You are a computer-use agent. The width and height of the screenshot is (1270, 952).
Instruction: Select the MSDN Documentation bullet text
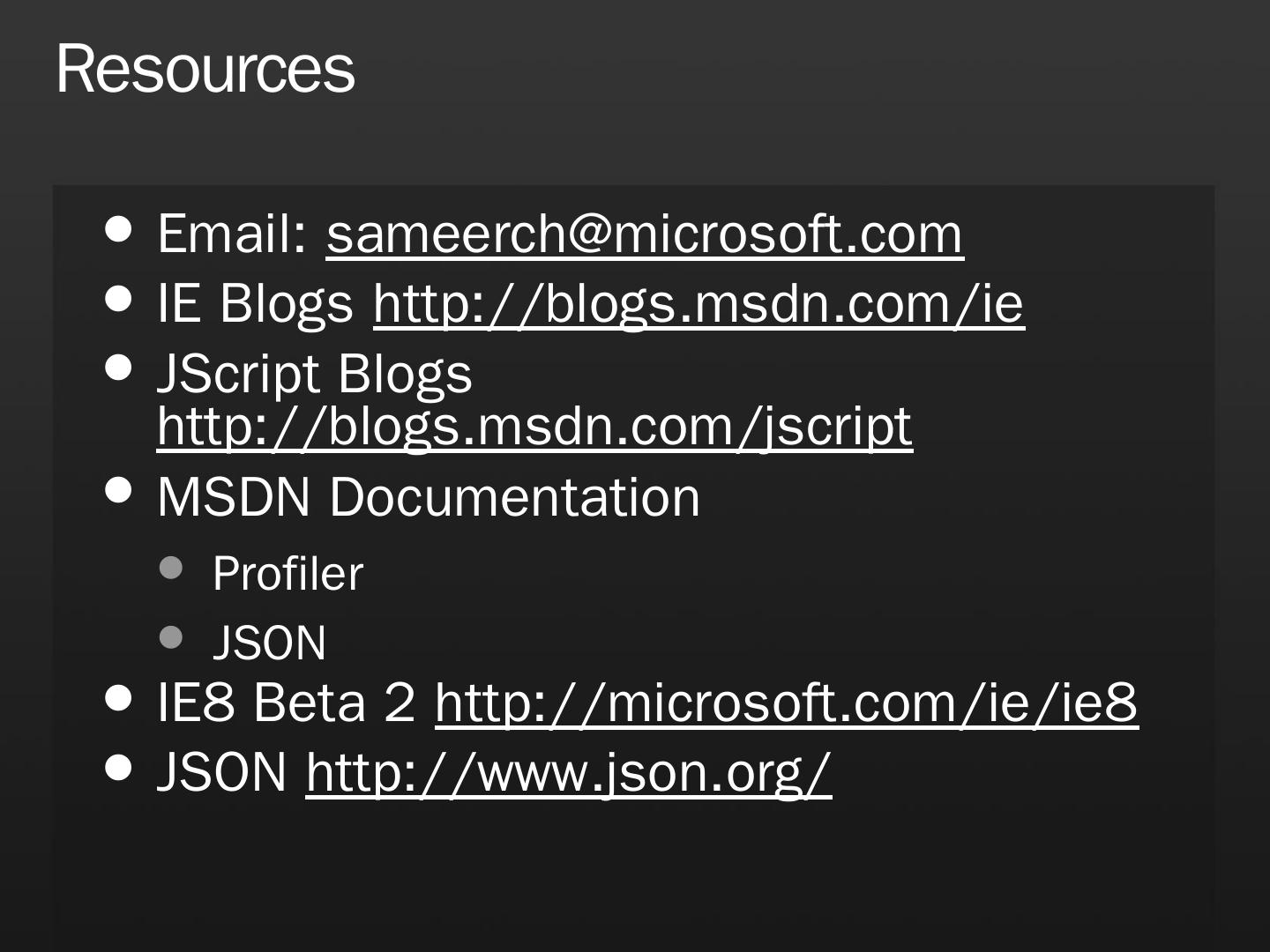click(428, 497)
